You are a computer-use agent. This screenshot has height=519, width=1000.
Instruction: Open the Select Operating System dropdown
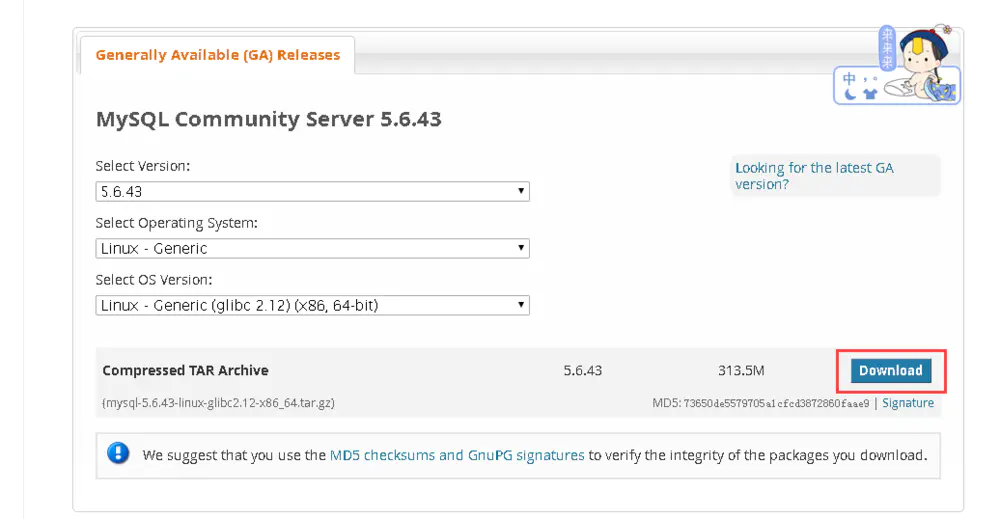312,248
